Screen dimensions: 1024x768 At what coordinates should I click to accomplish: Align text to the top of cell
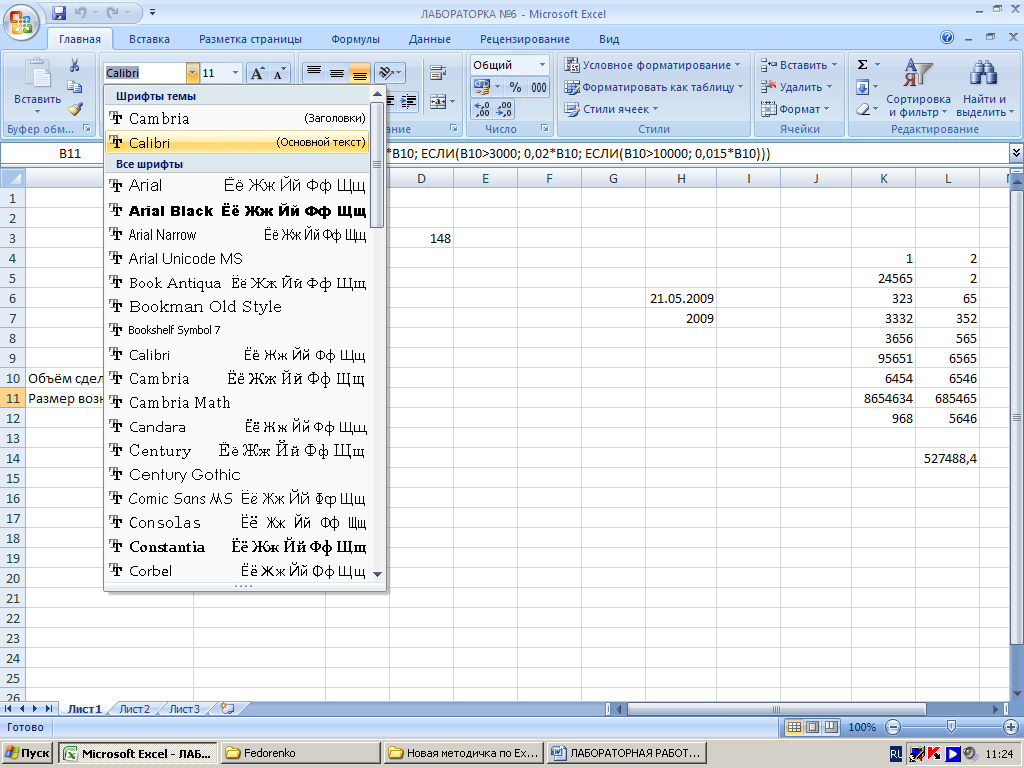314,72
